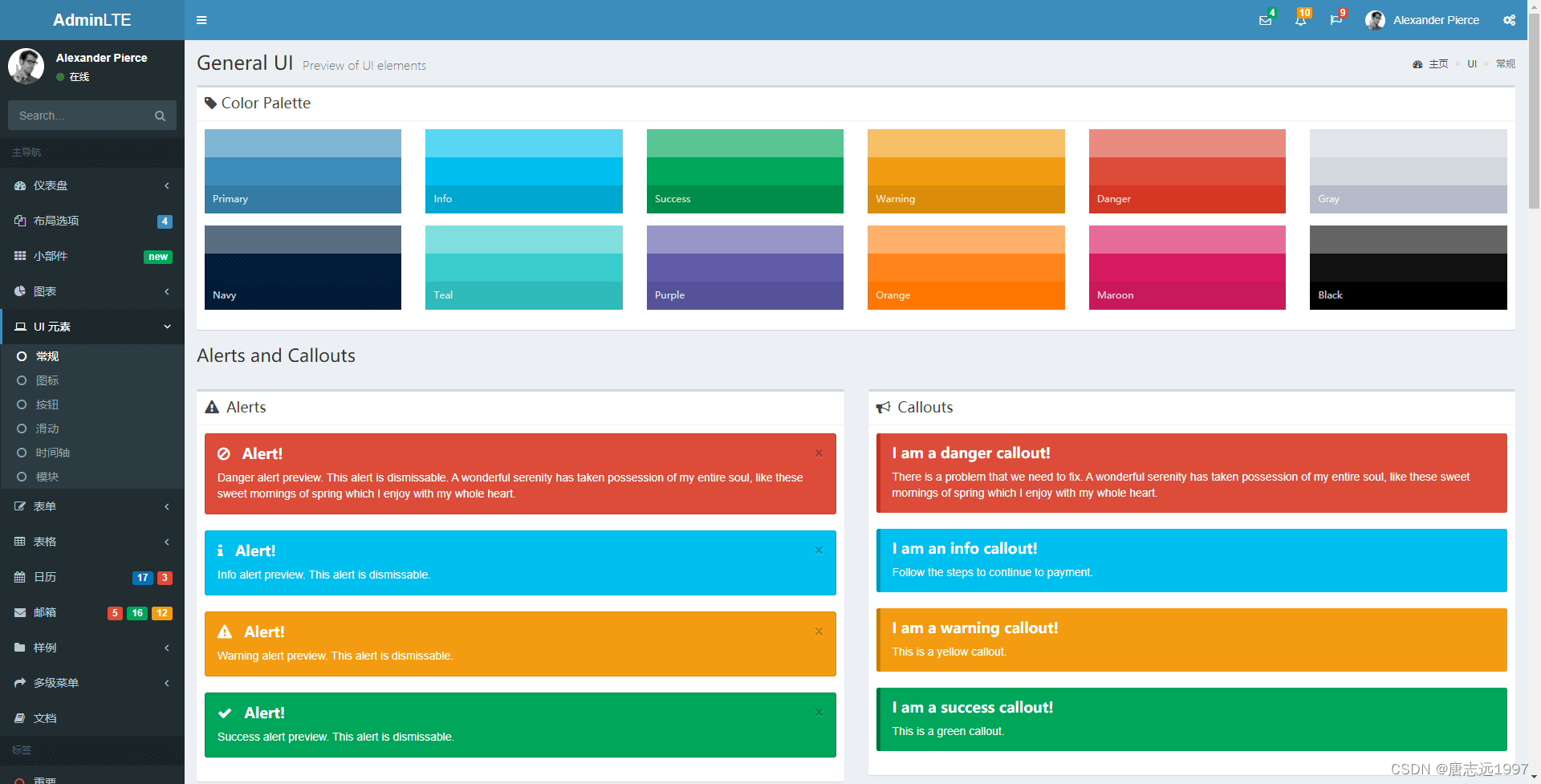Click the 邮箱 envelope icon in sidebar
This screenshot has width=1541, height=784.
20,612
